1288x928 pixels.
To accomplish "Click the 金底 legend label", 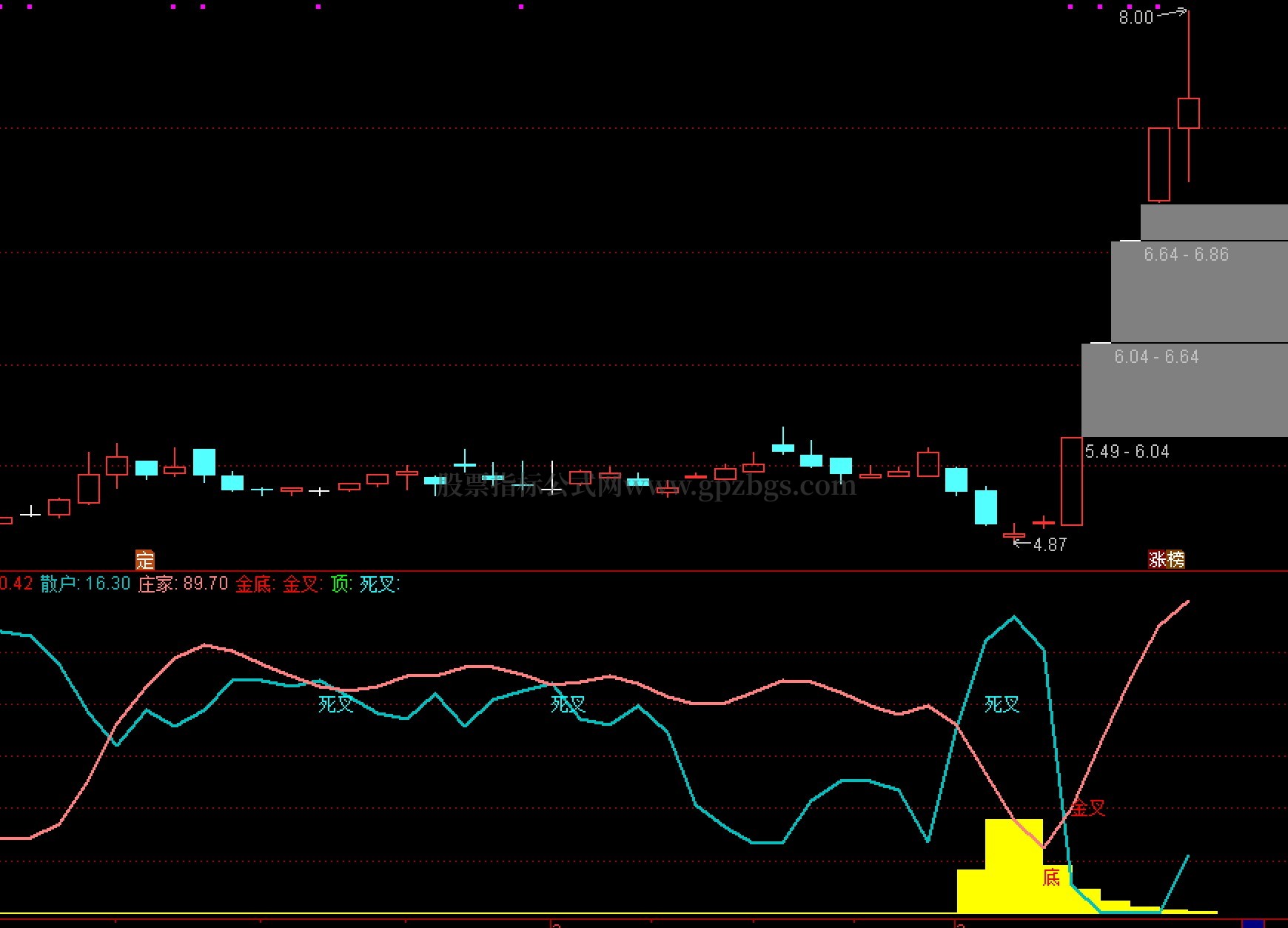I will [x=255, y=584].
